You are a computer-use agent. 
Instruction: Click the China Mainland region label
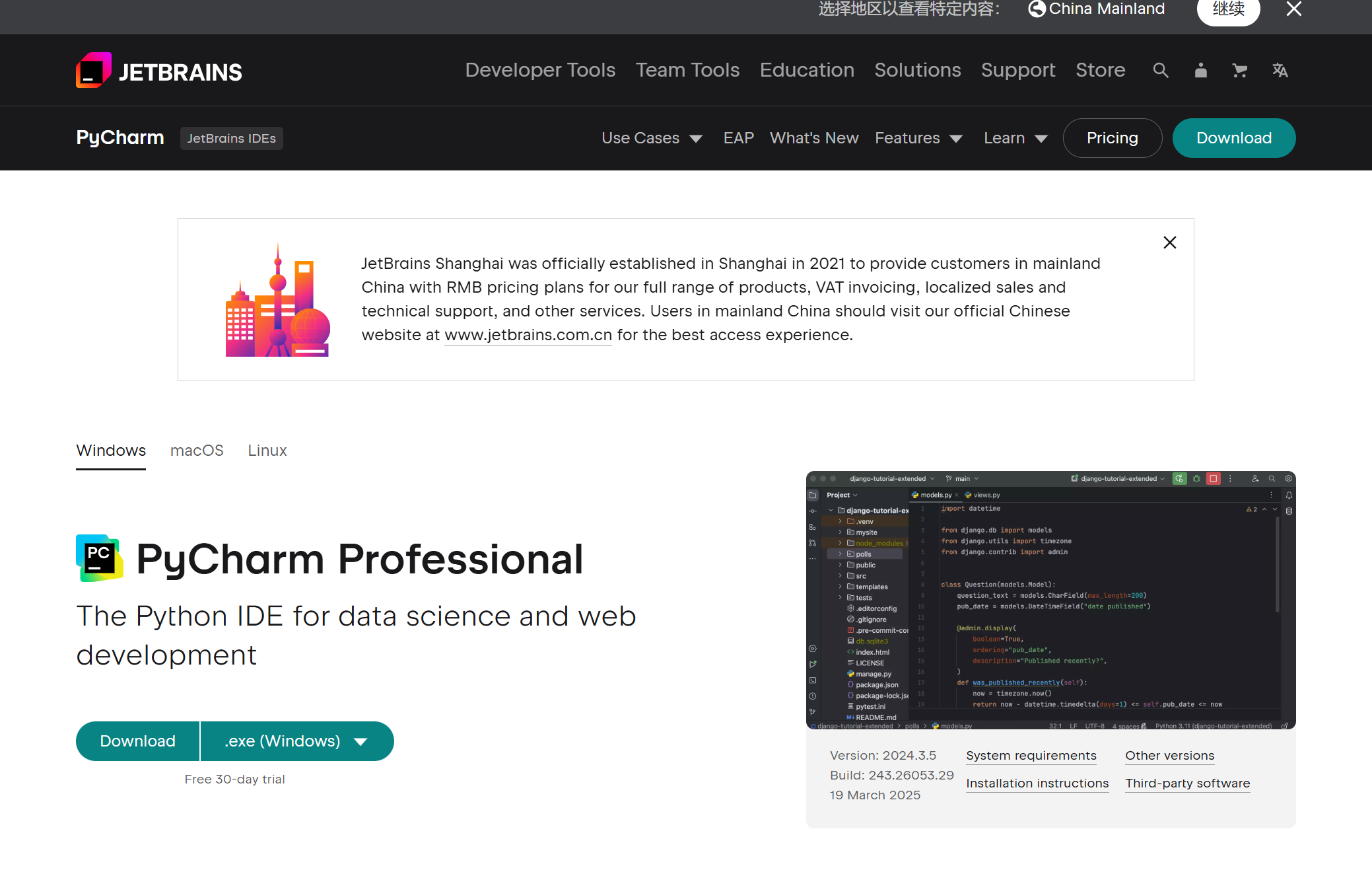point(1107,9)
